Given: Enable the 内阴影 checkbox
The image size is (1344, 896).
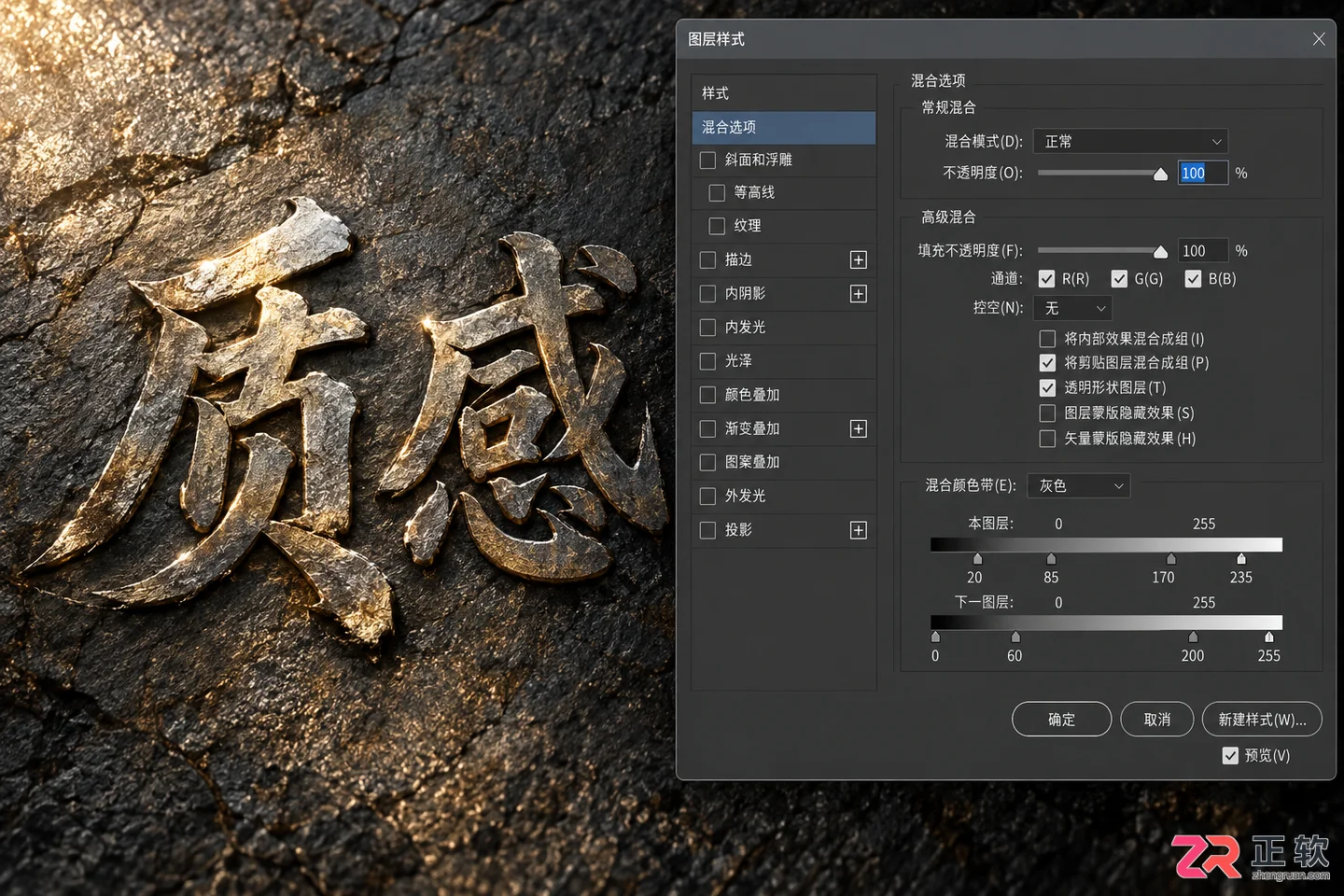Looking at the screenshot, I should click(708, 294).
